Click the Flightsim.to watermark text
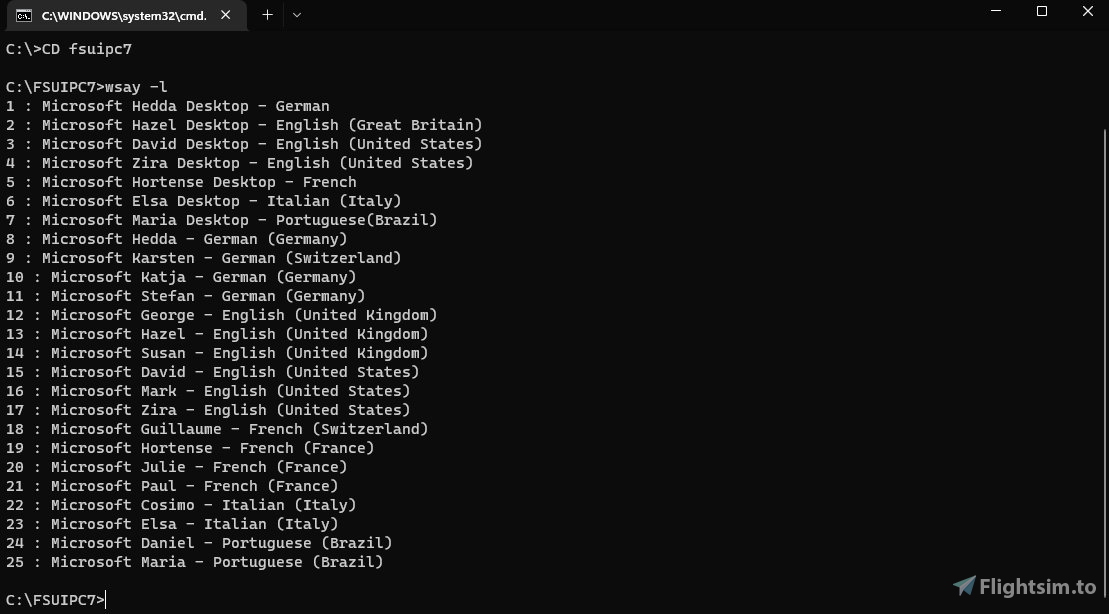The width and height of the screenshot is (1109, 614). [1037, 587]
